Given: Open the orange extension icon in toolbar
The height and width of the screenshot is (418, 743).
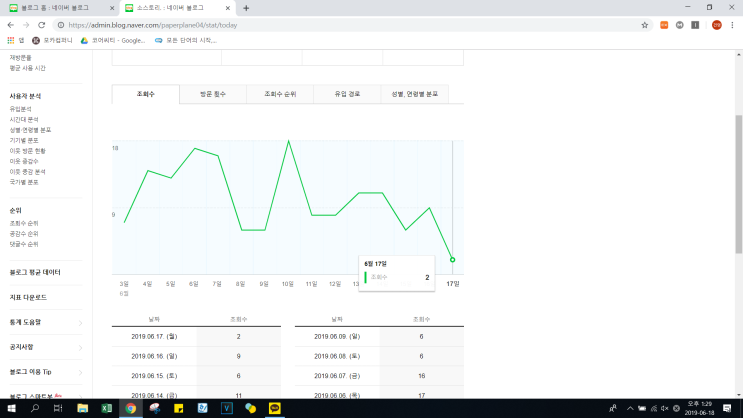Looking at the screenshot, I should coord(664,25).
